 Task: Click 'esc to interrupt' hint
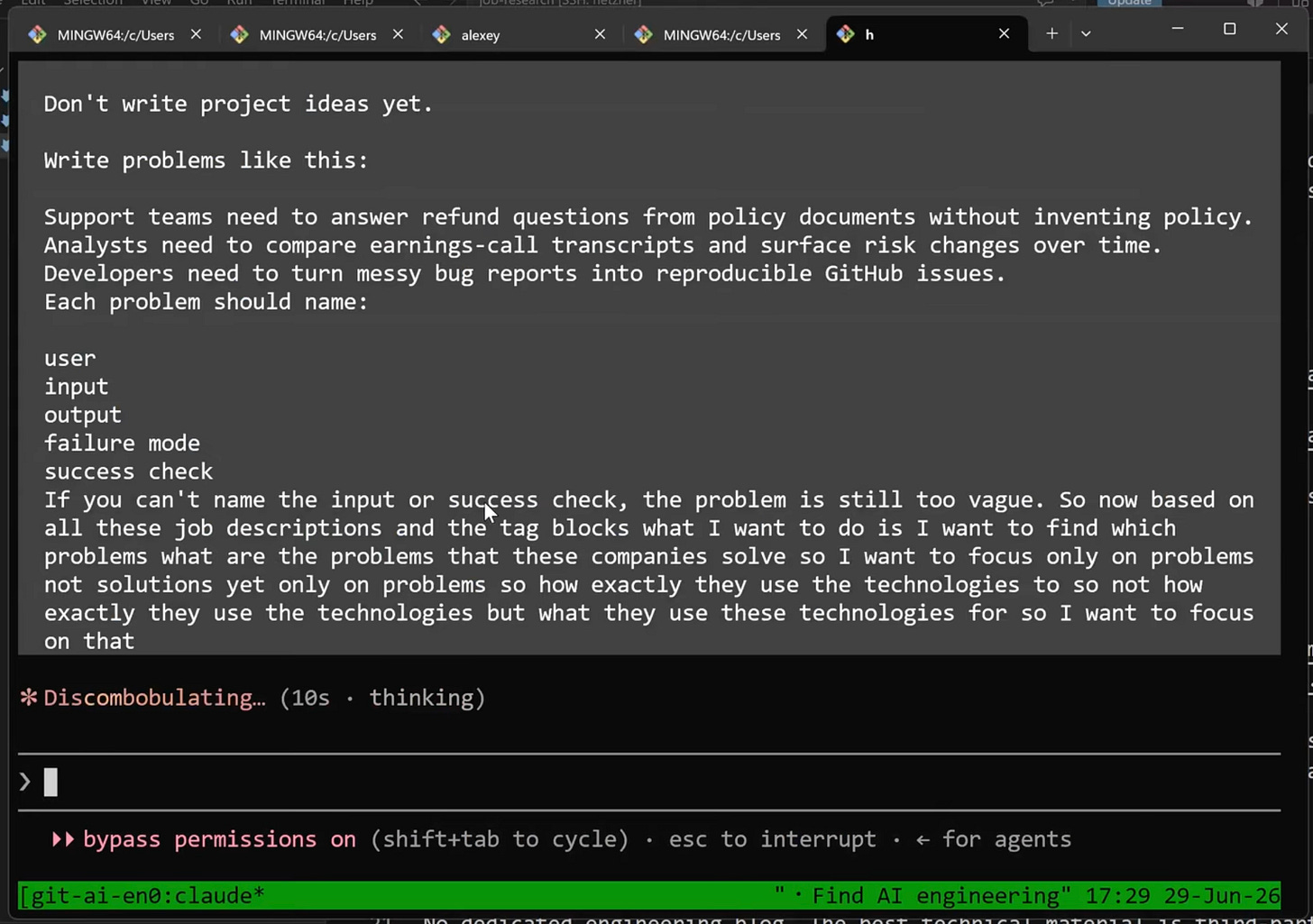772,839
